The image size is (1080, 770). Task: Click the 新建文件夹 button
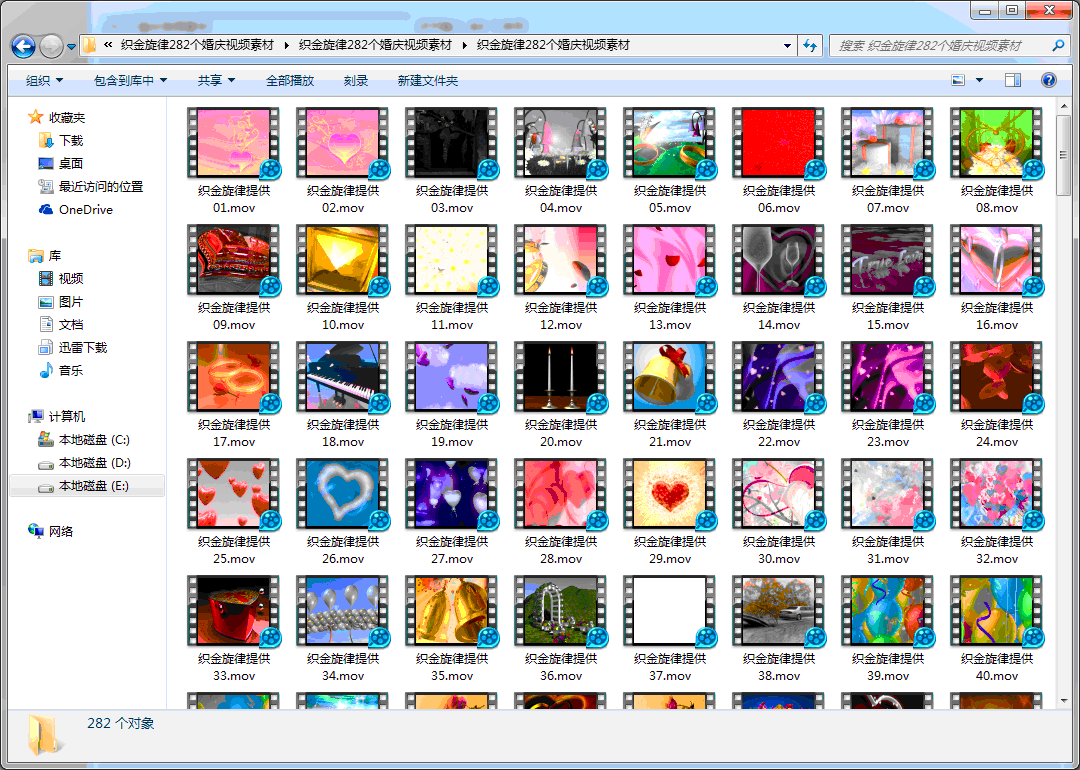(427, 80)
